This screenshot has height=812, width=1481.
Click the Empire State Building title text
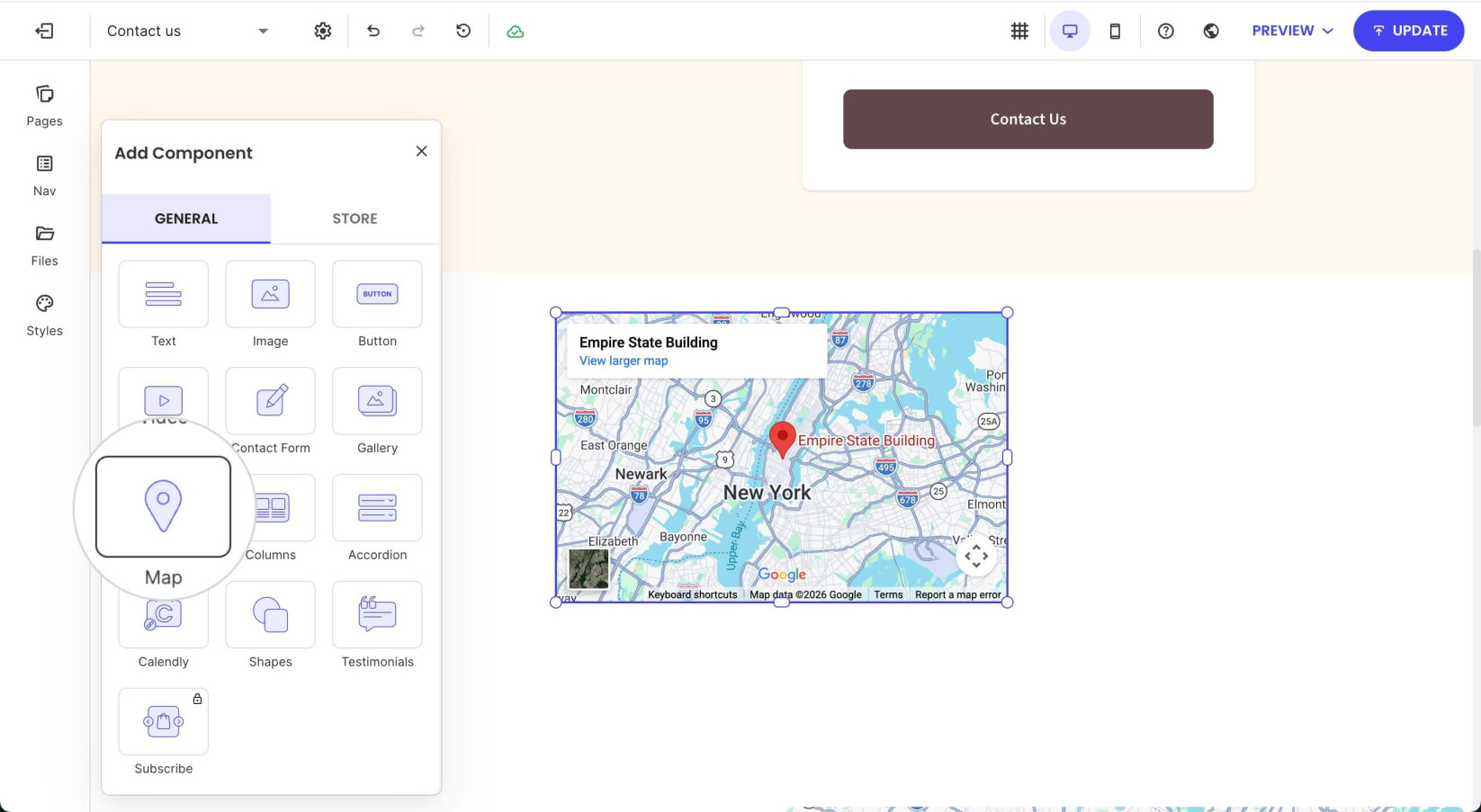click(649, 343)
